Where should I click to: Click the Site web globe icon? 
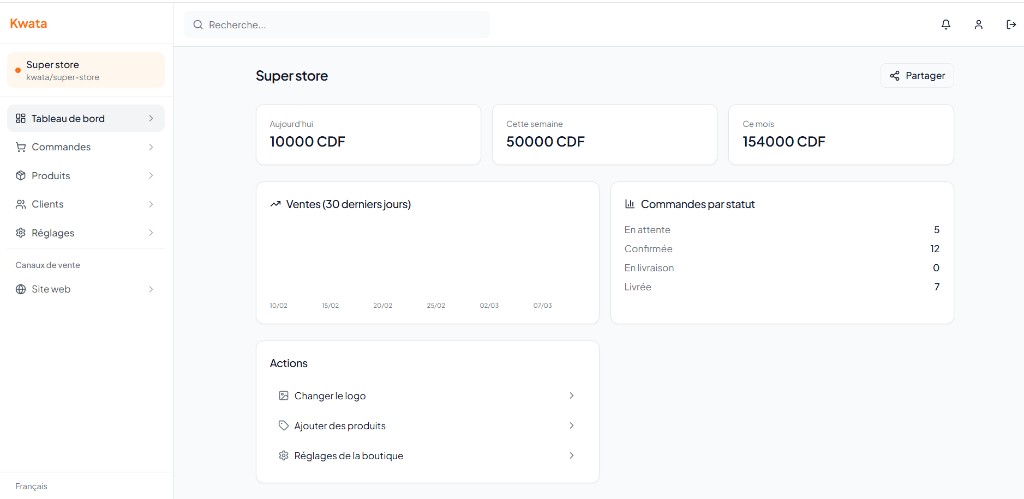(x=21, y=290)
